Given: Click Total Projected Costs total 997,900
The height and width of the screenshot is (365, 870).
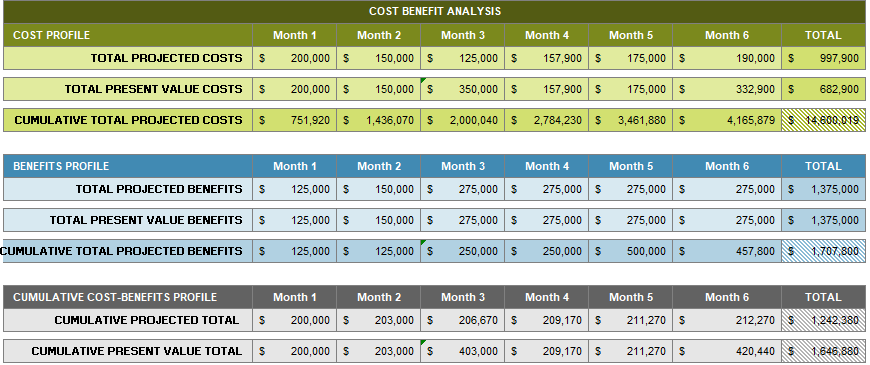Looking at the screenshot, I should (x=824, y=58).
